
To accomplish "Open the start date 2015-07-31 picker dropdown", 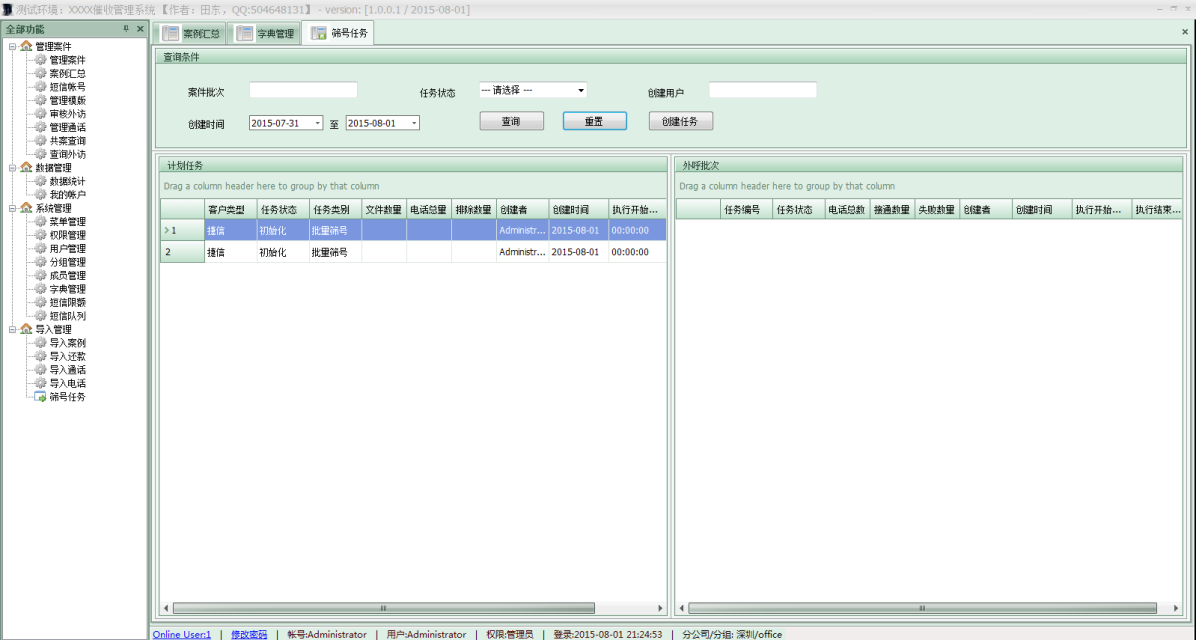I will click(318, 123).
